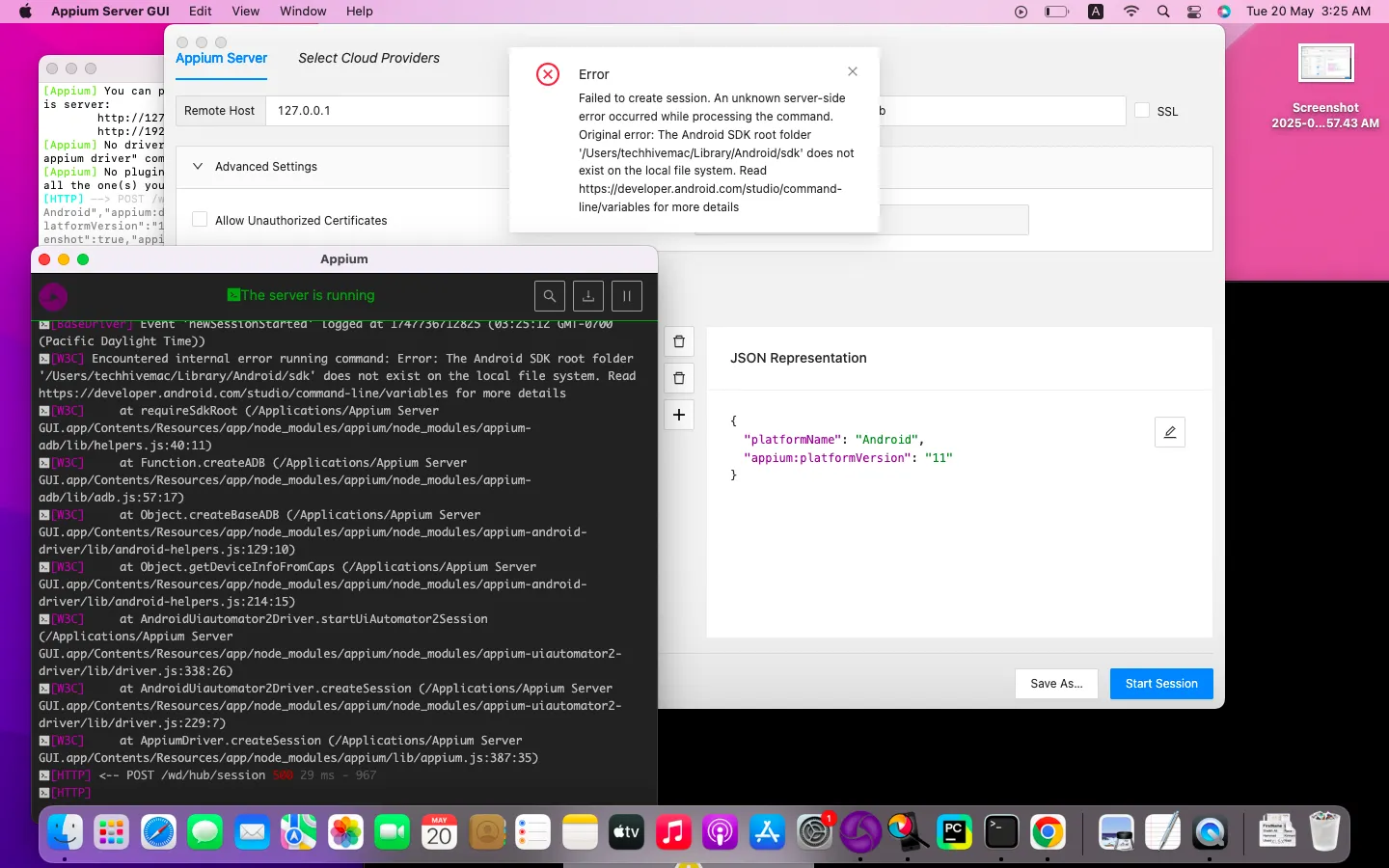The width and height of the screenshot is (1389, 868).
Task: Open the Help menu
Action: click(360, 12)
